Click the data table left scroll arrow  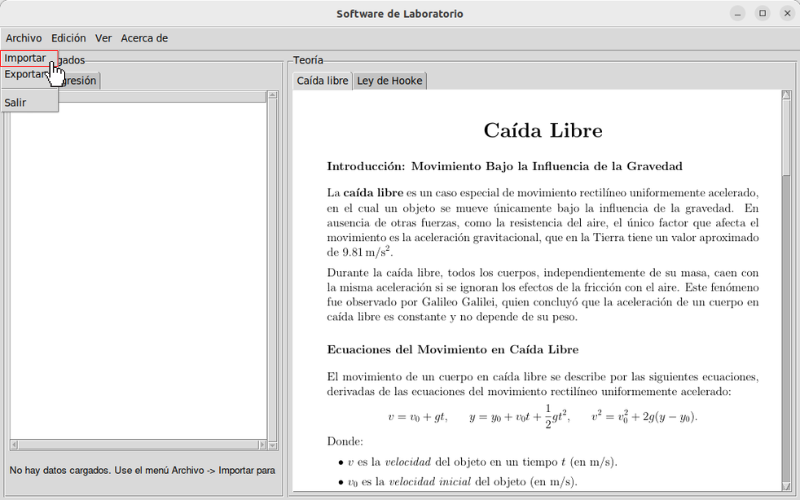click(x=14, y=445)
